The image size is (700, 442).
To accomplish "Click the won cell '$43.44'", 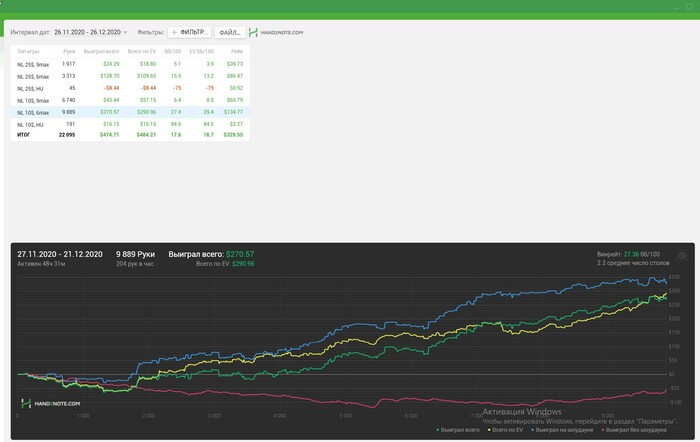I will click(x=111, y=100).
